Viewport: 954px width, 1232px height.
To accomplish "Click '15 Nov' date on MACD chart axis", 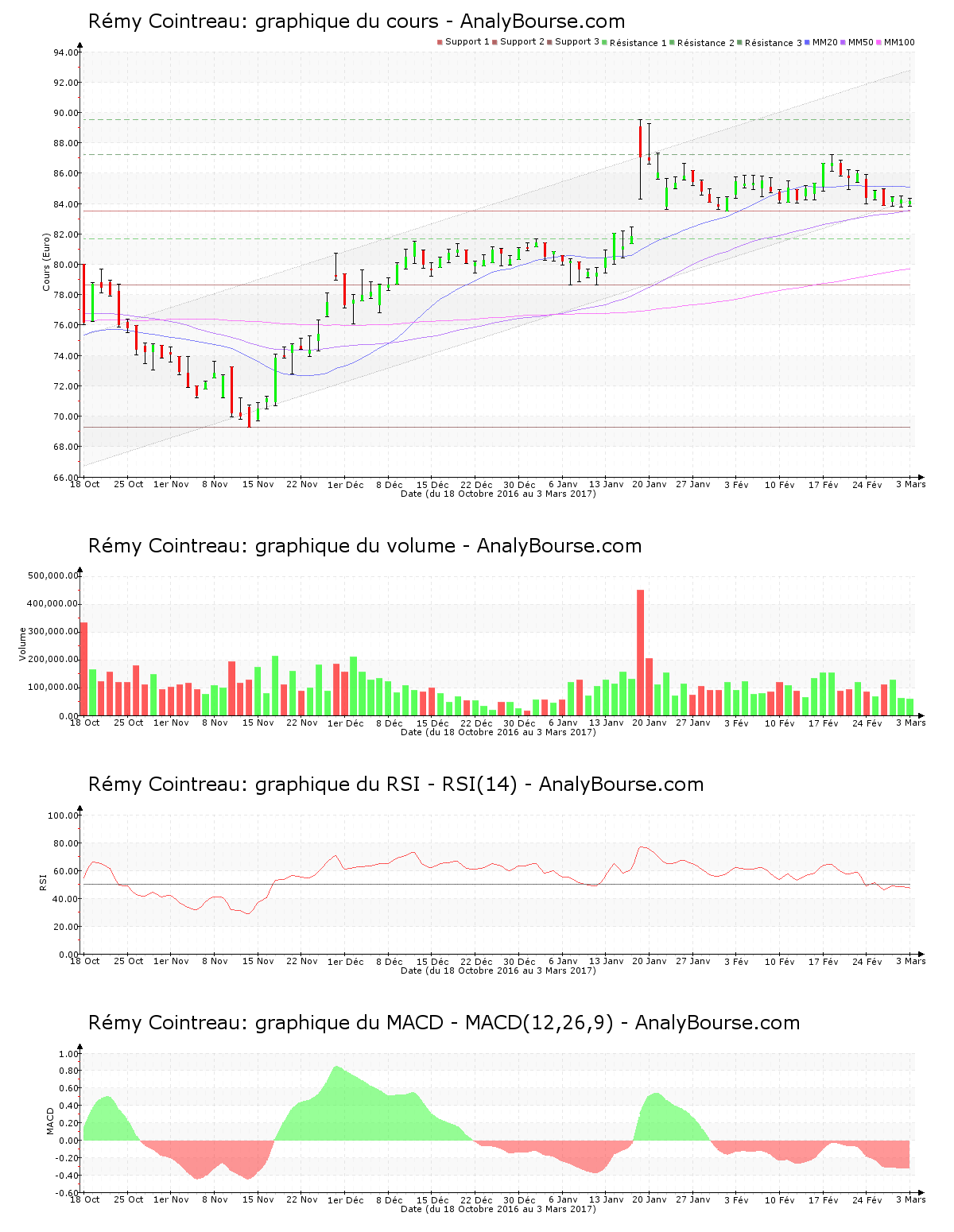I will 258,1200.
